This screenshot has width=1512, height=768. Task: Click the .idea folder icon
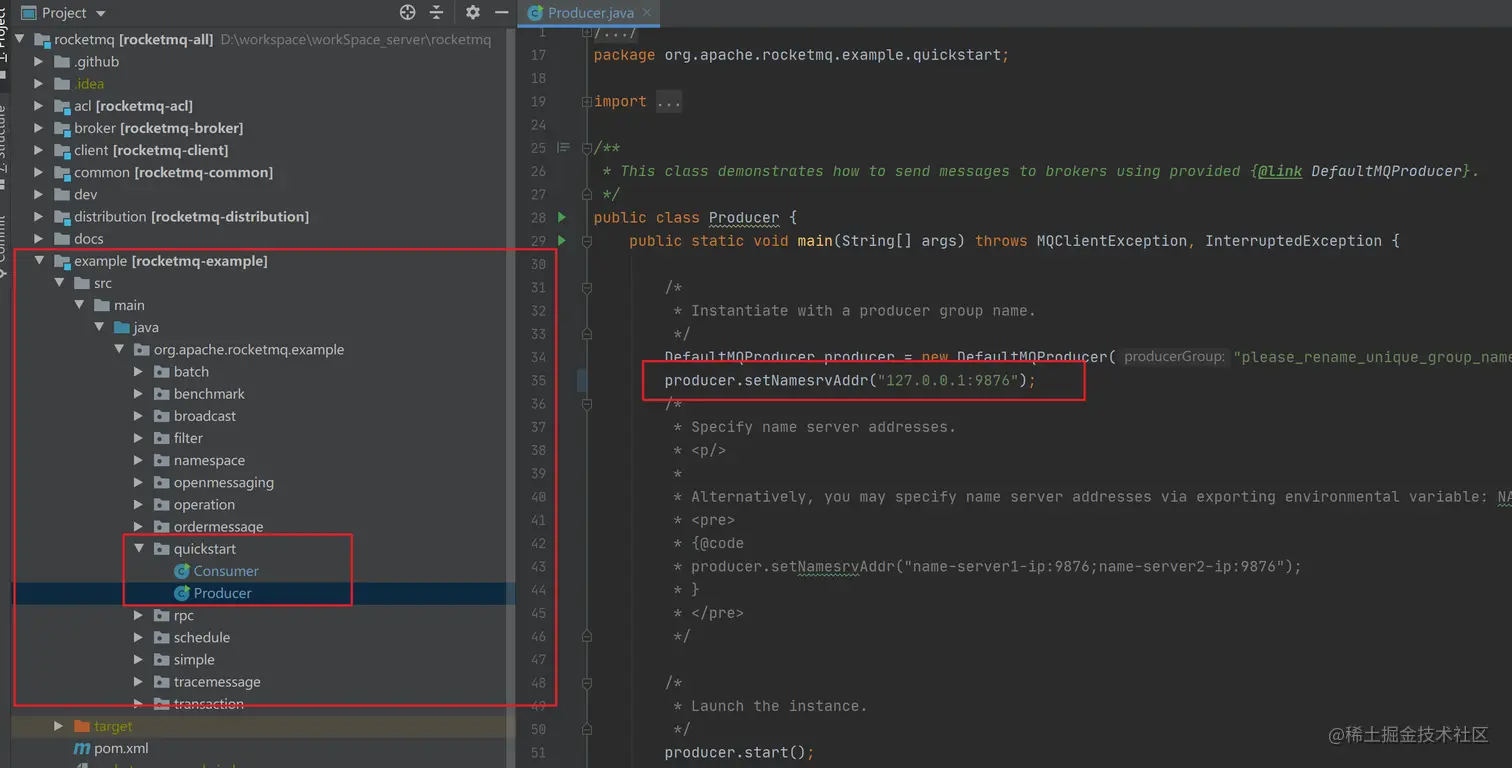62,84
